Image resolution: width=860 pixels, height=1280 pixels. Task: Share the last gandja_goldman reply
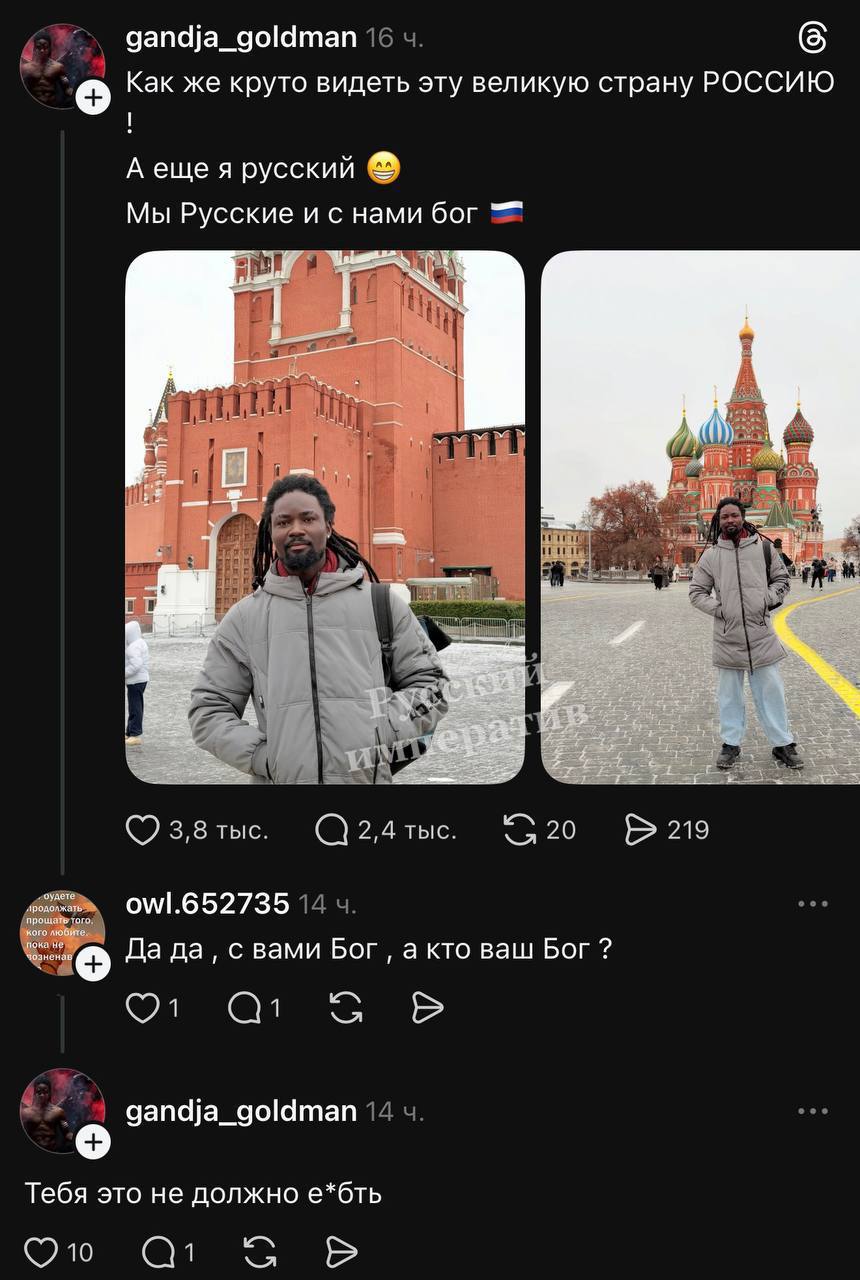tap(342, 1252)
